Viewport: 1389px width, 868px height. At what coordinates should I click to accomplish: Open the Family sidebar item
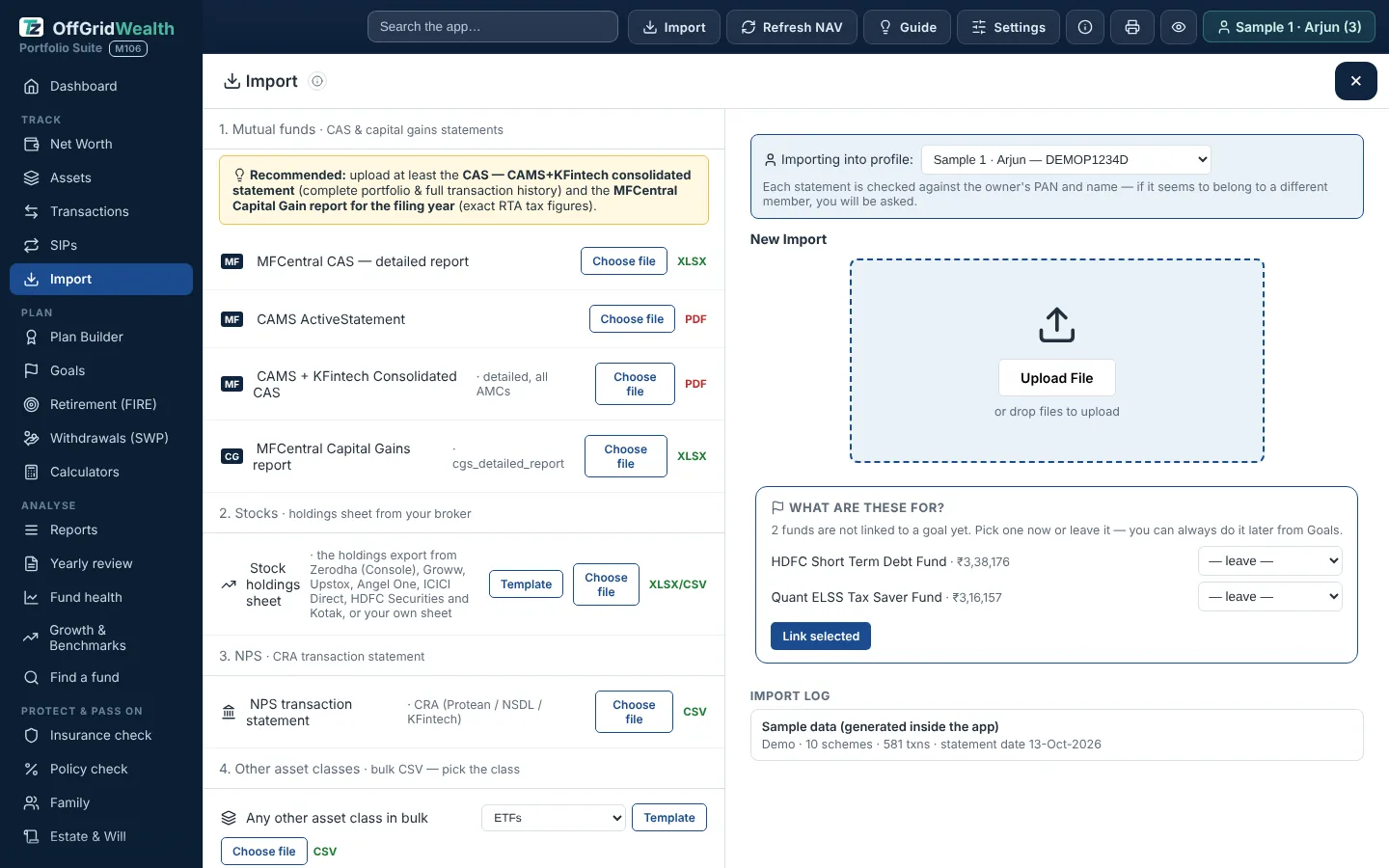click(x=101, y=802)
